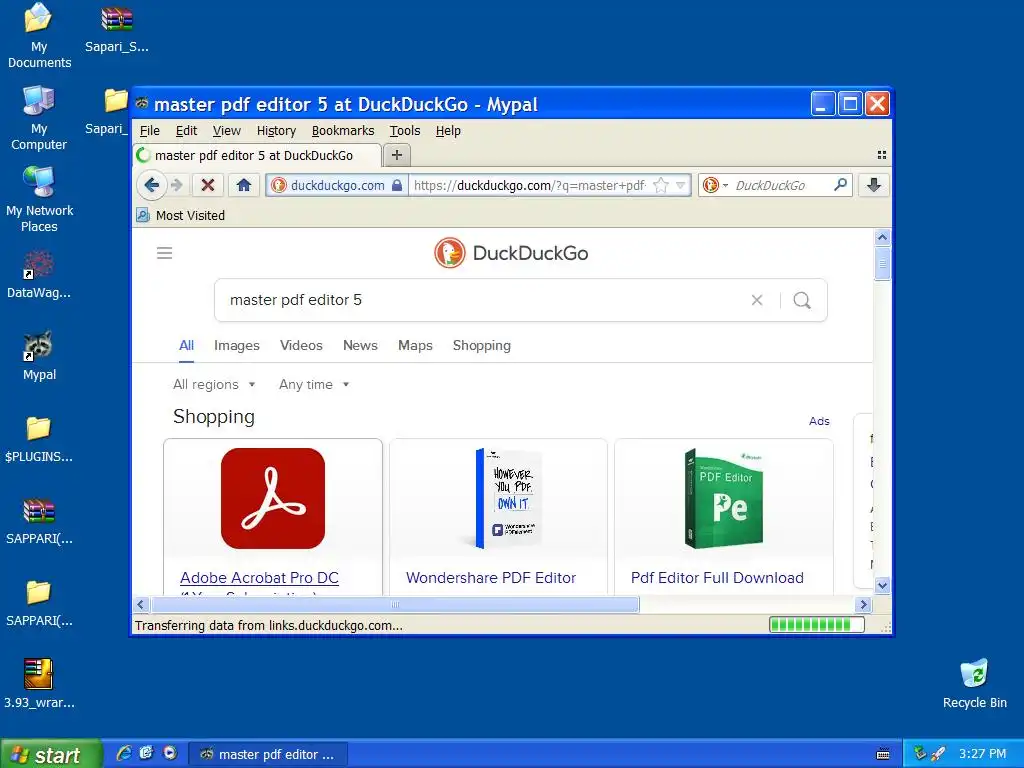
Task: Click the search bar magnifier icon
Action: click(x=840, y=185)
